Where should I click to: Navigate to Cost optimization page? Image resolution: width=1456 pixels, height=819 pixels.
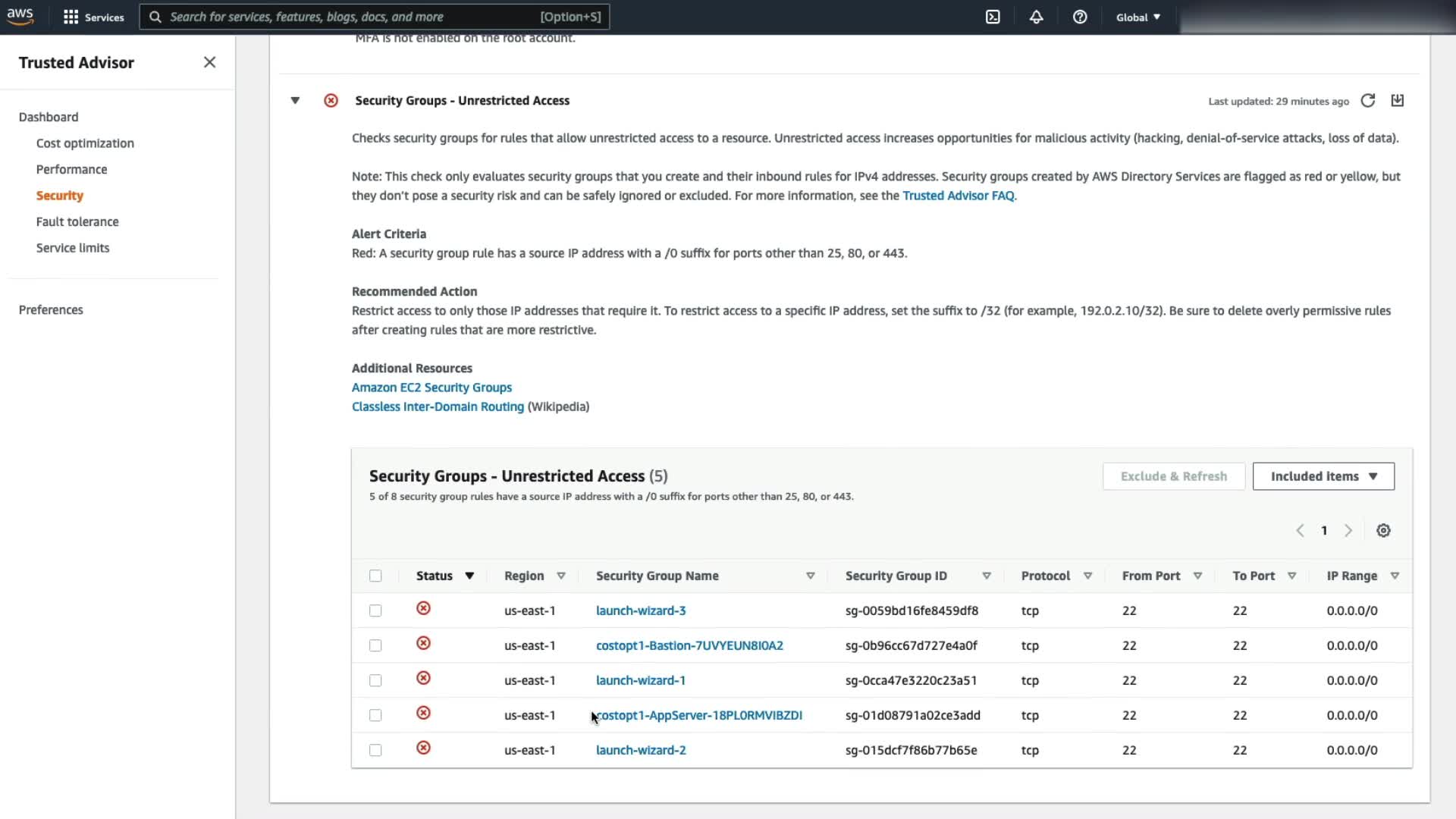click(x=85, y=143)
